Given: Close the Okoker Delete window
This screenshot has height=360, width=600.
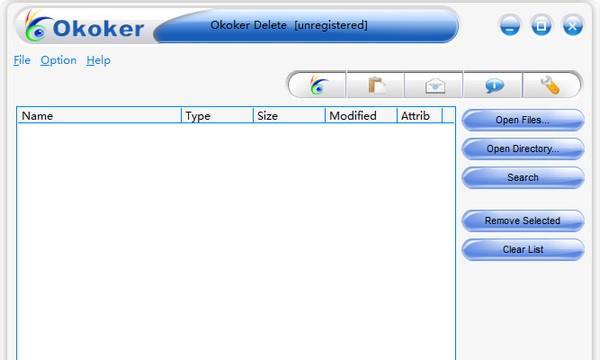Looking at the screenshot, I should [x=572, y=26].
